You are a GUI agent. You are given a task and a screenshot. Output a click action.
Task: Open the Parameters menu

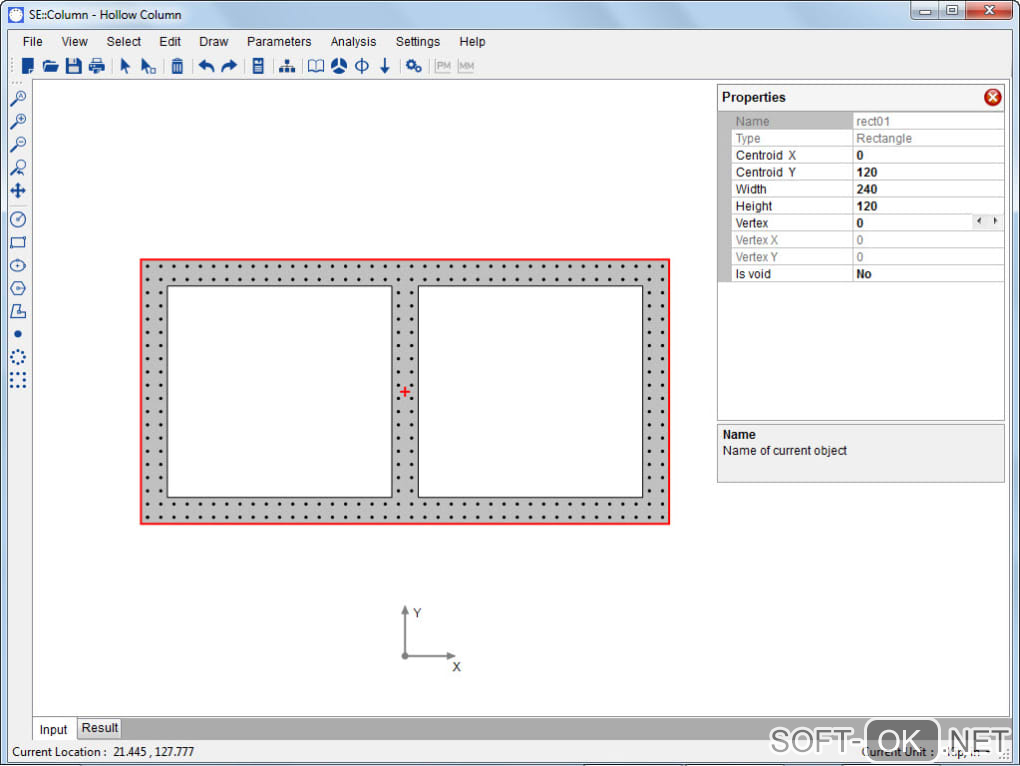[279, 42]
